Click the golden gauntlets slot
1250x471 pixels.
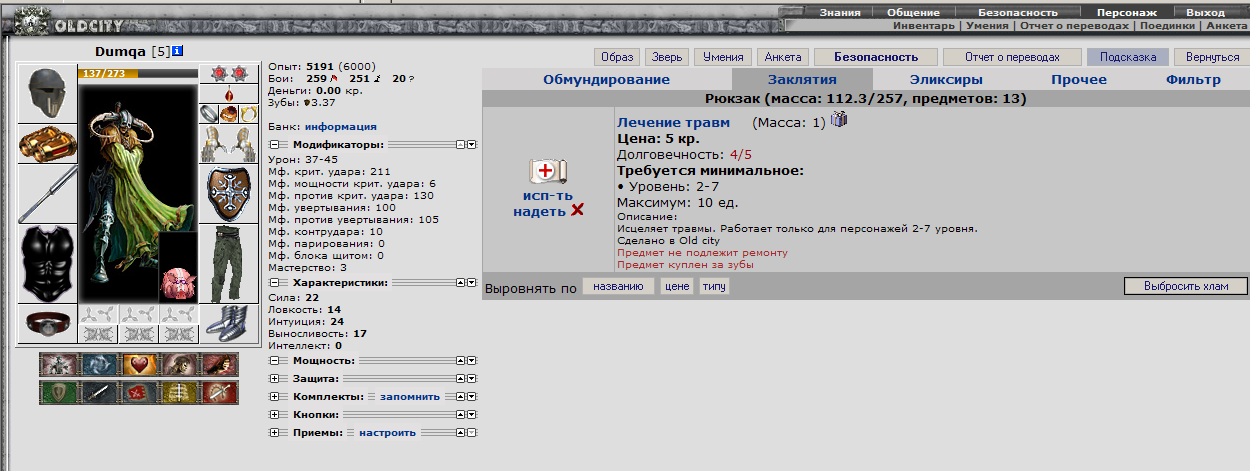pyautogui.click(x=47, y=144)
